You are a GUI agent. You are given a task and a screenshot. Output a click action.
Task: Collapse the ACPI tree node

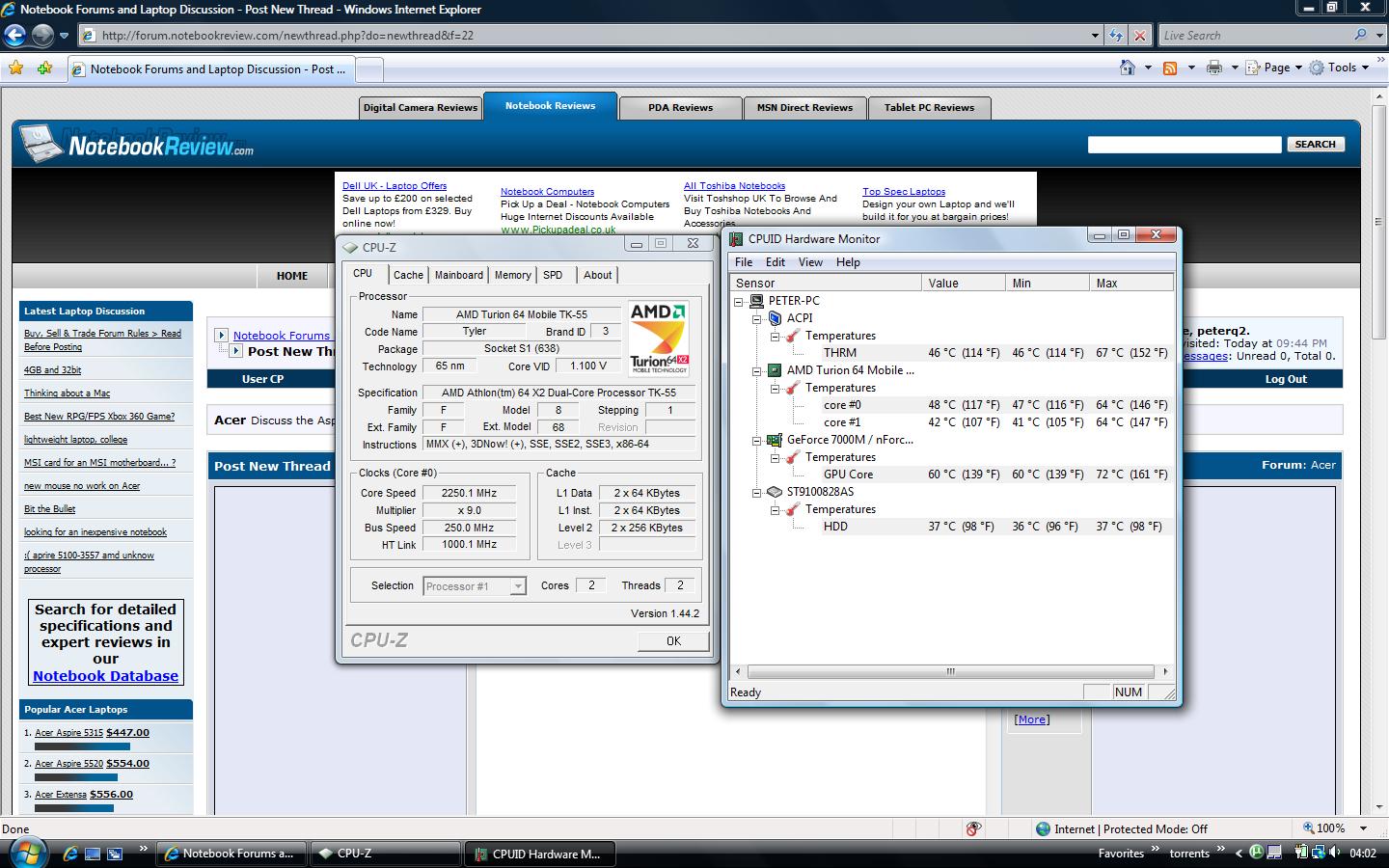click(757, 318)
